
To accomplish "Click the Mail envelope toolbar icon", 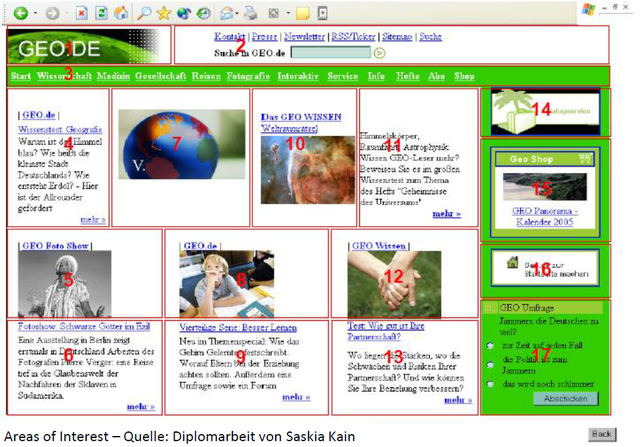I will click(x=227, y=13).
